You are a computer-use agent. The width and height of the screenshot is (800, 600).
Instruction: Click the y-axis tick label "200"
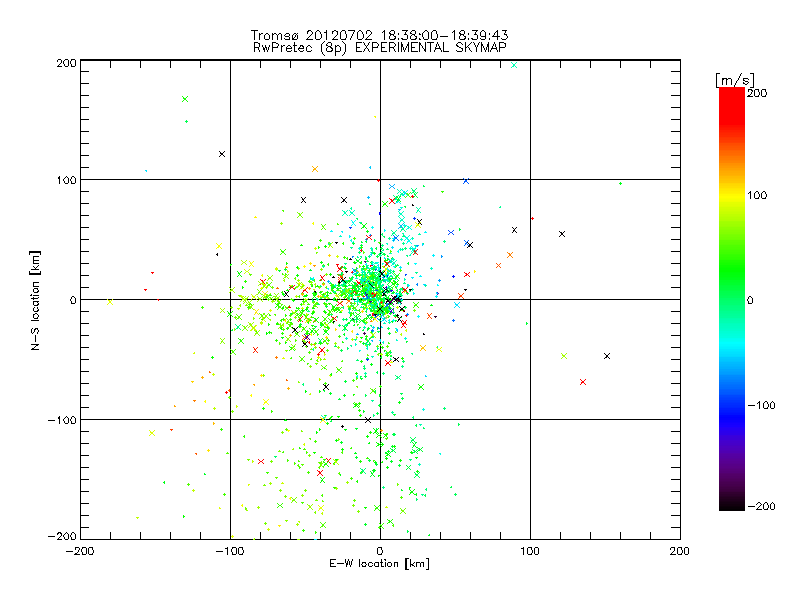pyautogui.click(x=67, y=63)
